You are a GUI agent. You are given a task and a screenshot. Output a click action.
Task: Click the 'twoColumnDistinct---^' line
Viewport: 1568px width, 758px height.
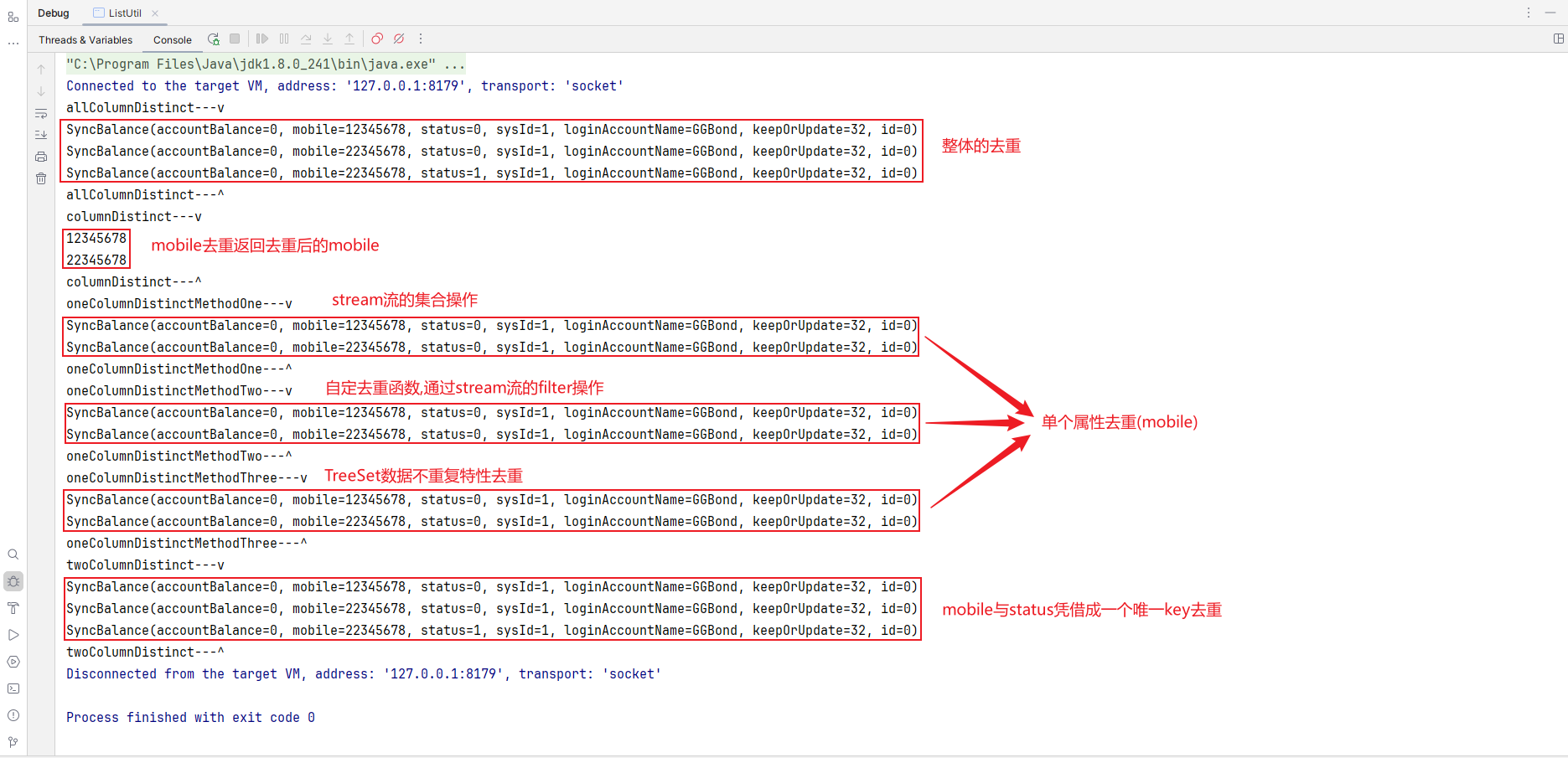146,652
